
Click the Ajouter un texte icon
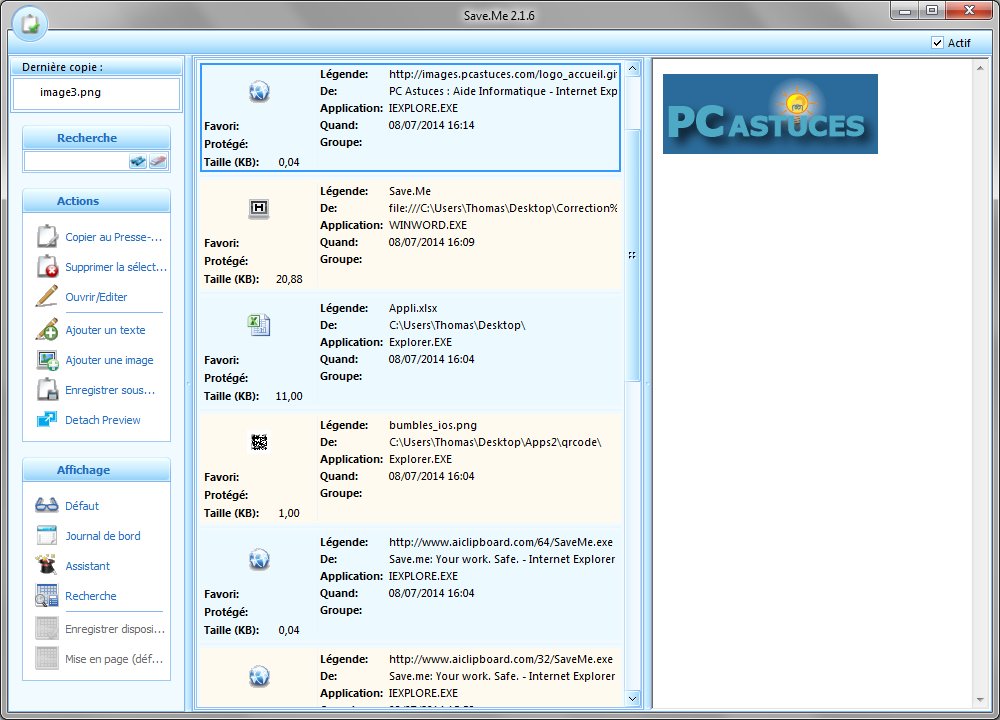47,330
